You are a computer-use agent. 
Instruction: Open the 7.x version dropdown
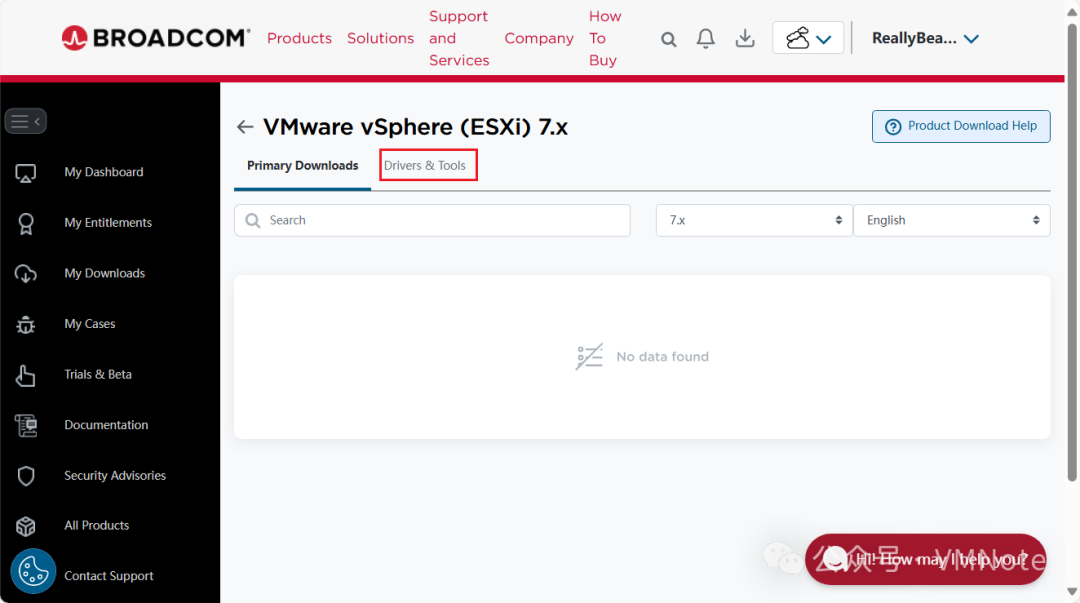click(754, 221)
